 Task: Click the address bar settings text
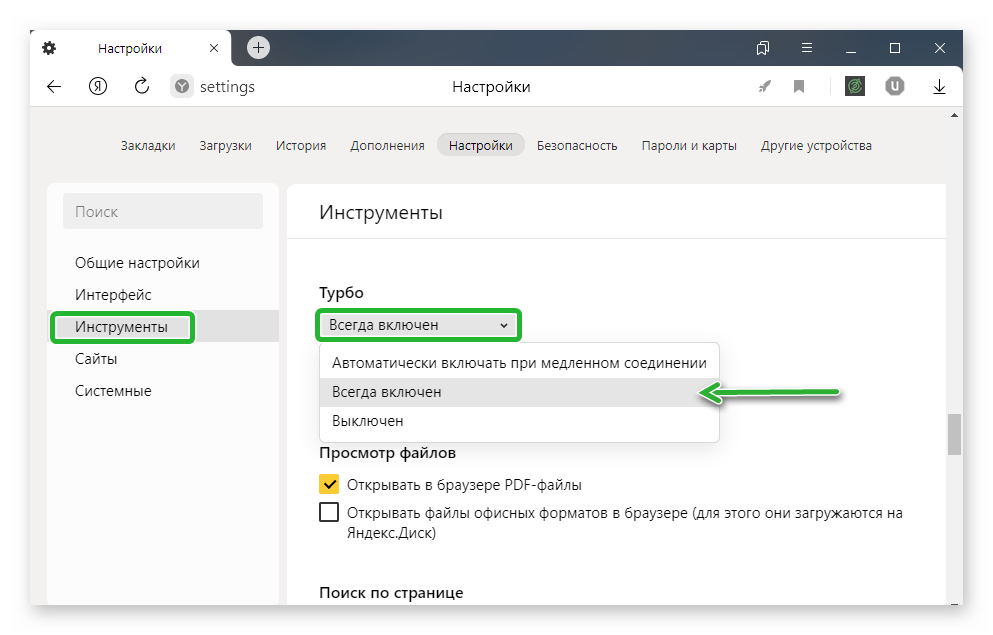[x=227, y=87]
